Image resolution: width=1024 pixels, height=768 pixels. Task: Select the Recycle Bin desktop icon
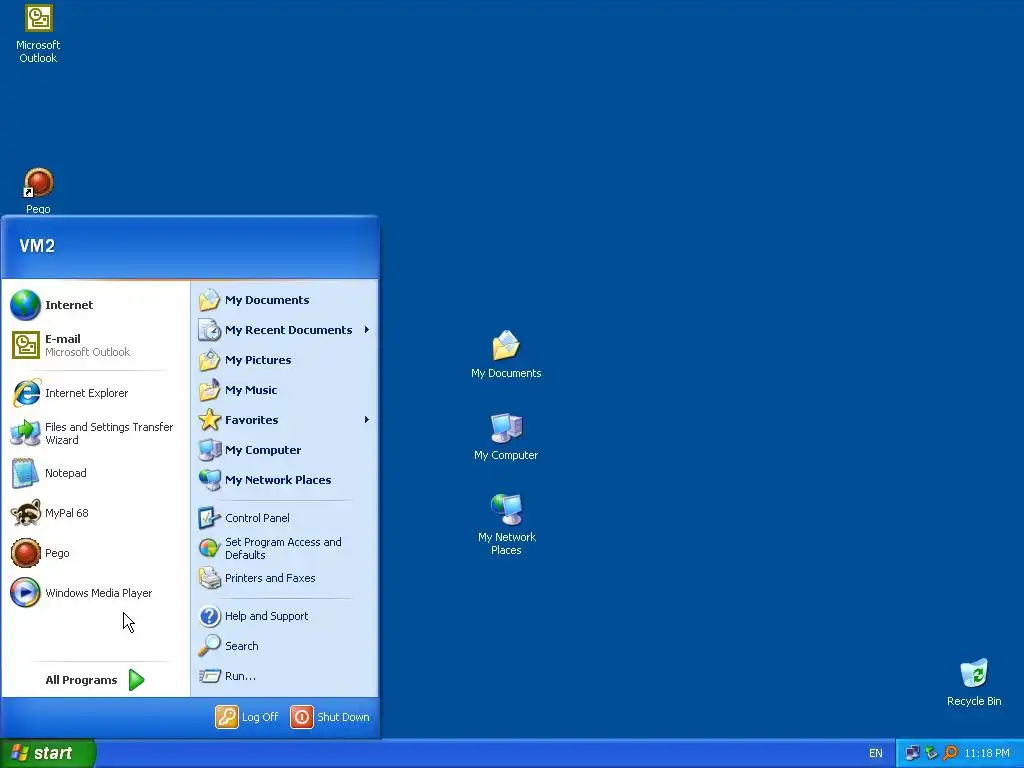click(974, 674)
